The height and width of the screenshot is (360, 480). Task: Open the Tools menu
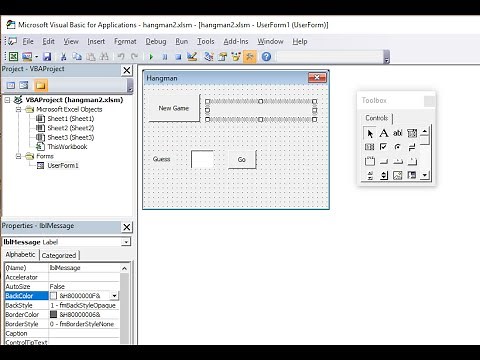point(205,41)
